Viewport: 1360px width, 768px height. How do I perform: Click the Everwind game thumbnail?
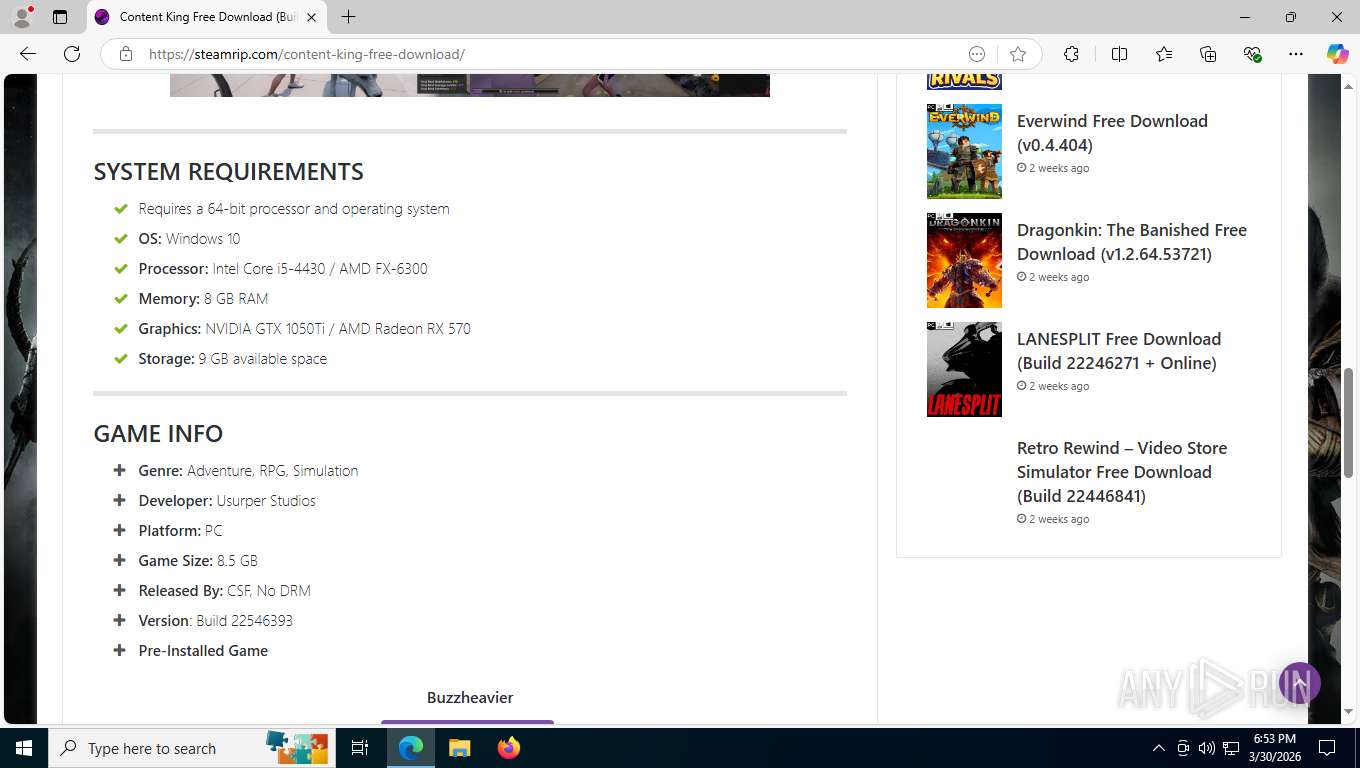tap(964, 151)
